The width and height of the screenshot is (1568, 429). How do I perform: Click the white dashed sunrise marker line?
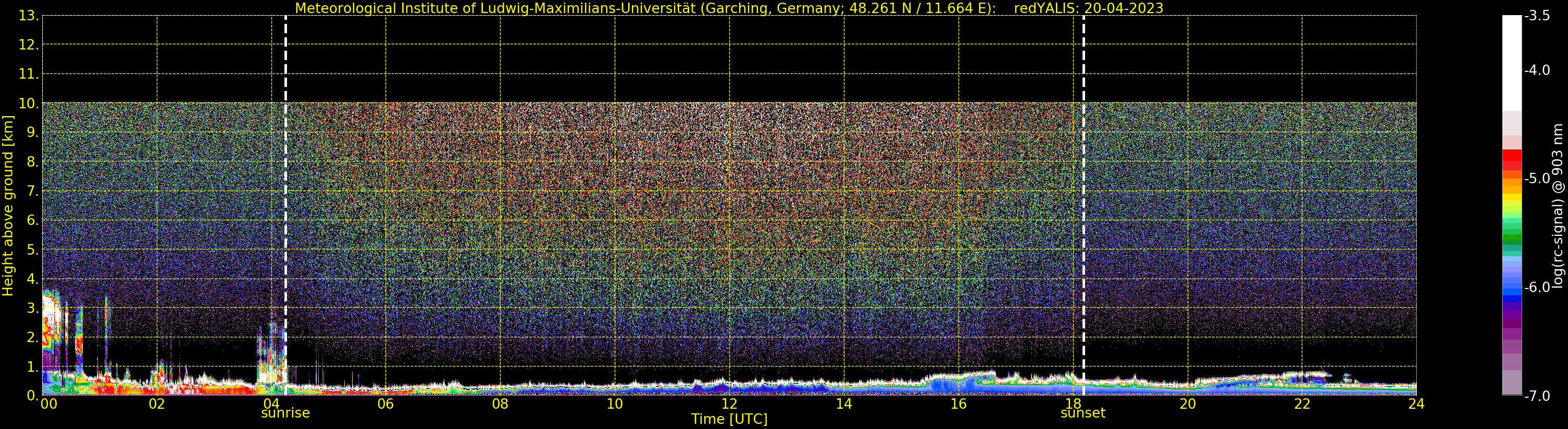point(285,206)
